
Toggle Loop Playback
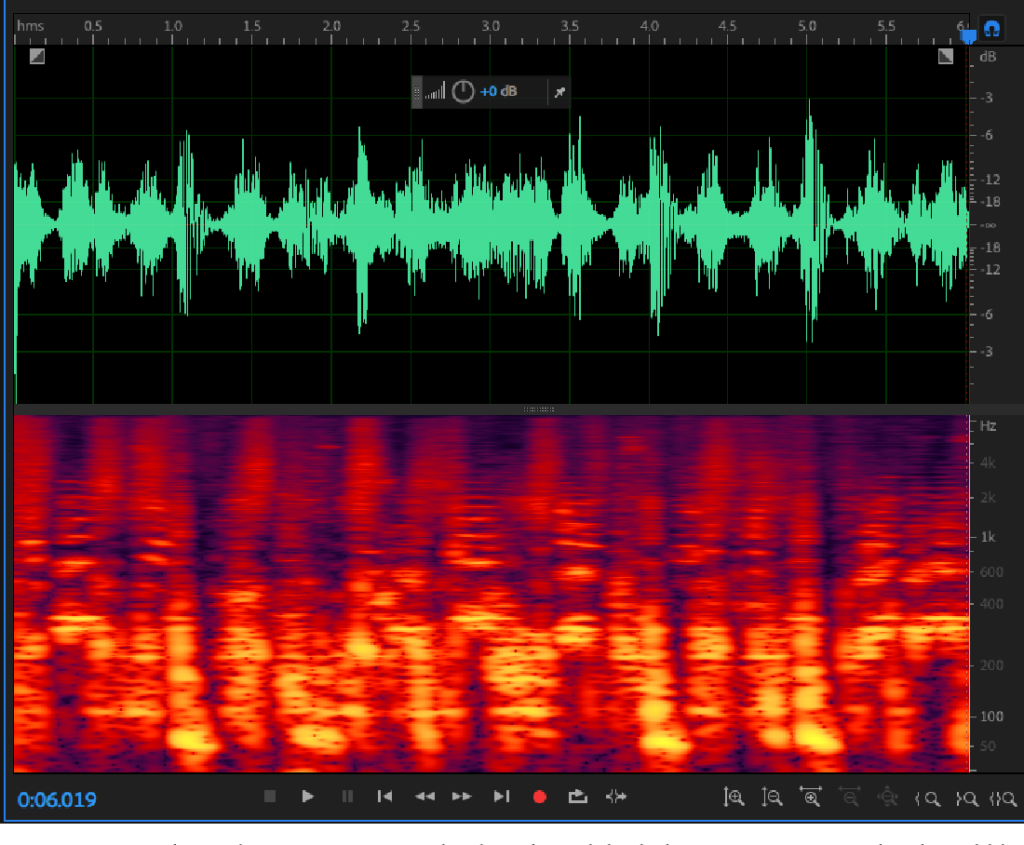pyautogui.click(x=577, y=796)
